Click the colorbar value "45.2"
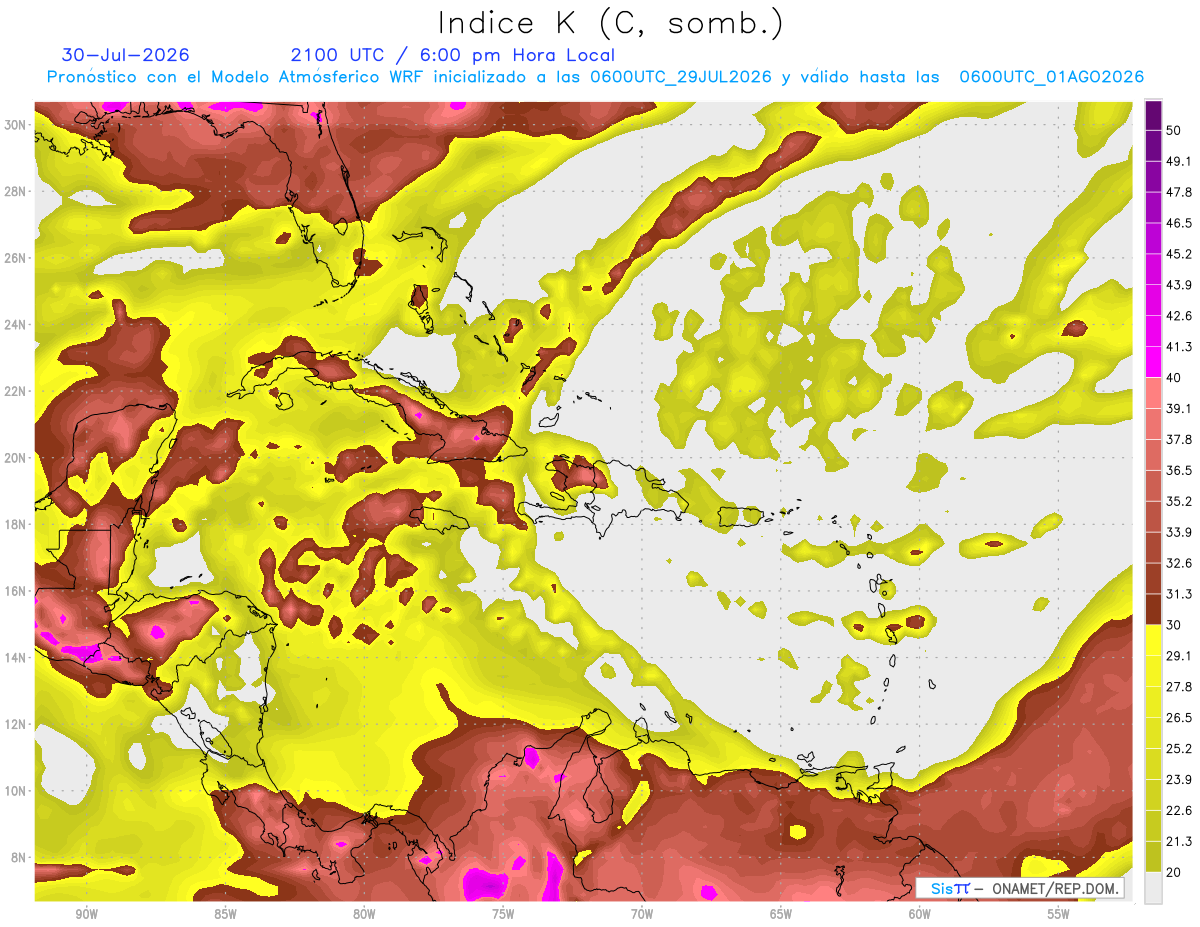Viewport: 1200px width, 927px height. [x=1179, y=254]
